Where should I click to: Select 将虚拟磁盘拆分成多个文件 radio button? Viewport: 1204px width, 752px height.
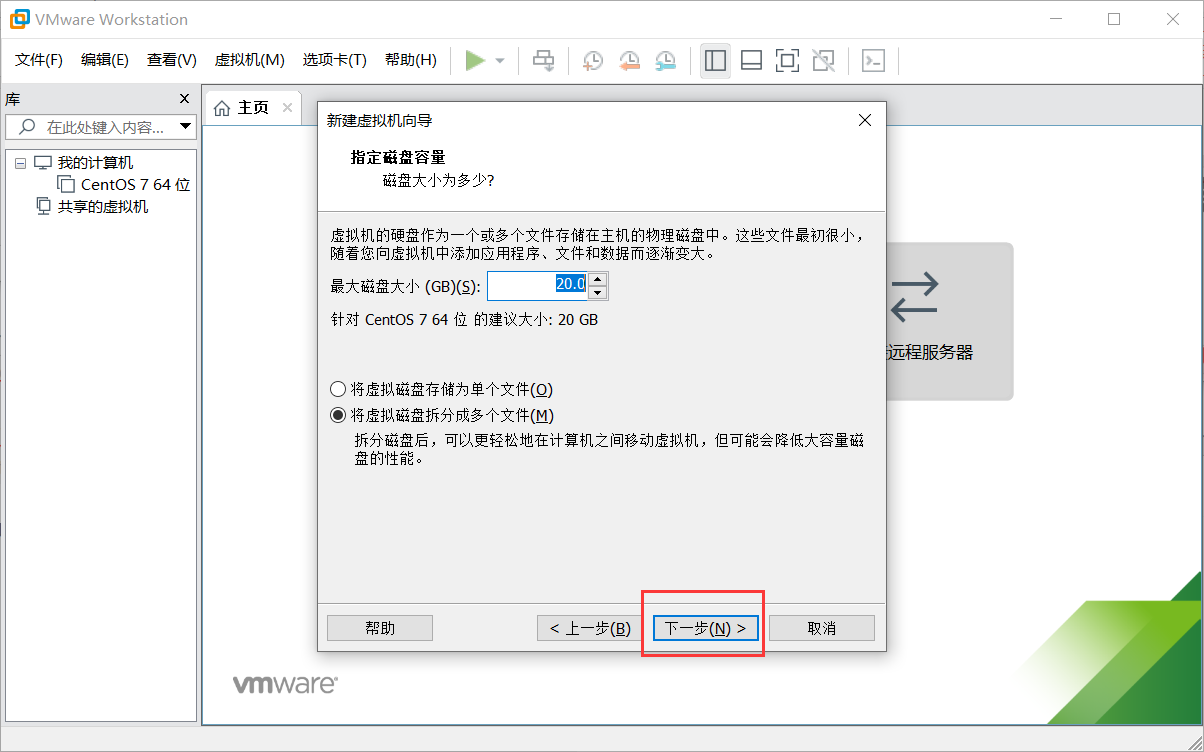(x=338, y=415)
